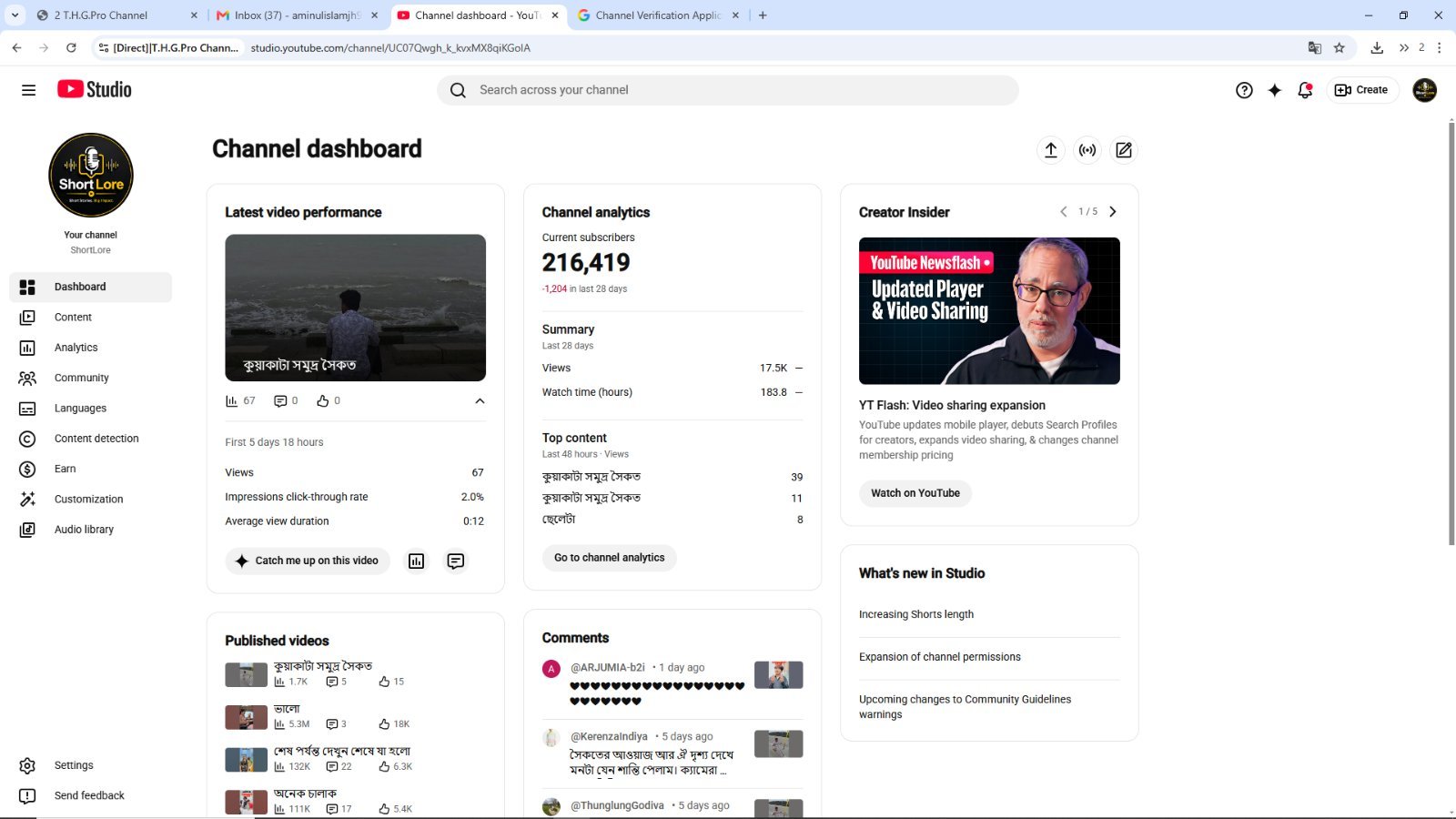
Task: Select Dashboard in the sidebar
Action: point(90,287)
